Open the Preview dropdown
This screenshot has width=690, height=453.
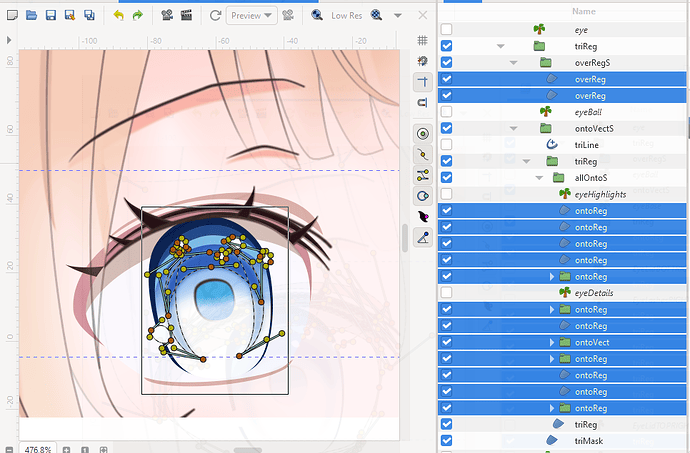252,16
